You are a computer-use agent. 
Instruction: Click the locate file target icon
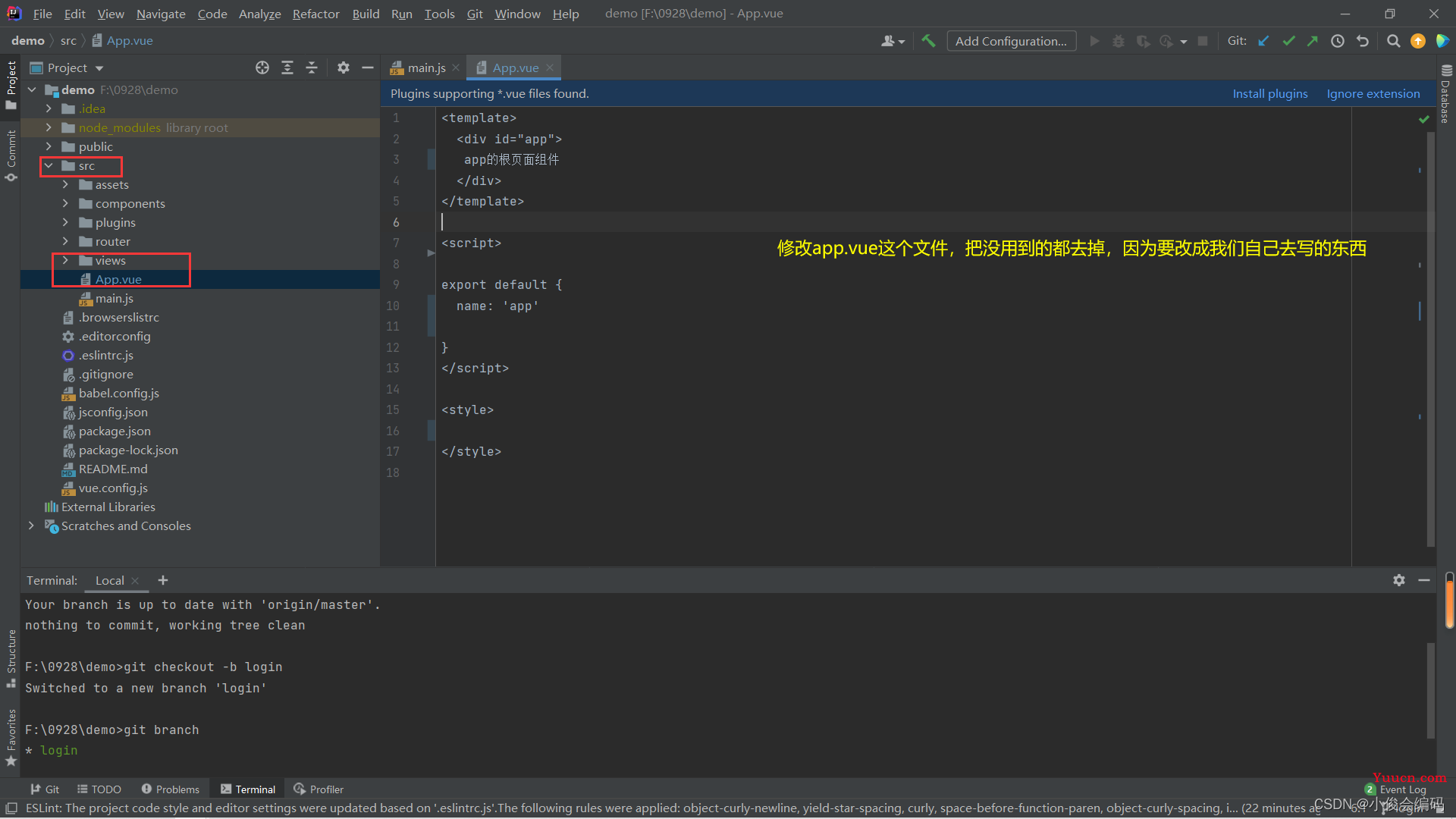point(262,67)
